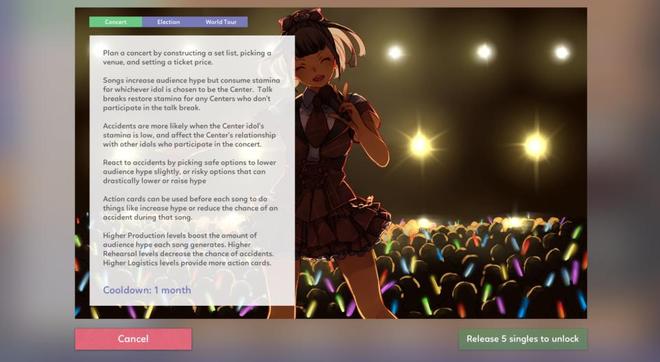Click the 'Plan a concert' intro paragraph
The image size is (660, 362).
[x=187, y=58]
